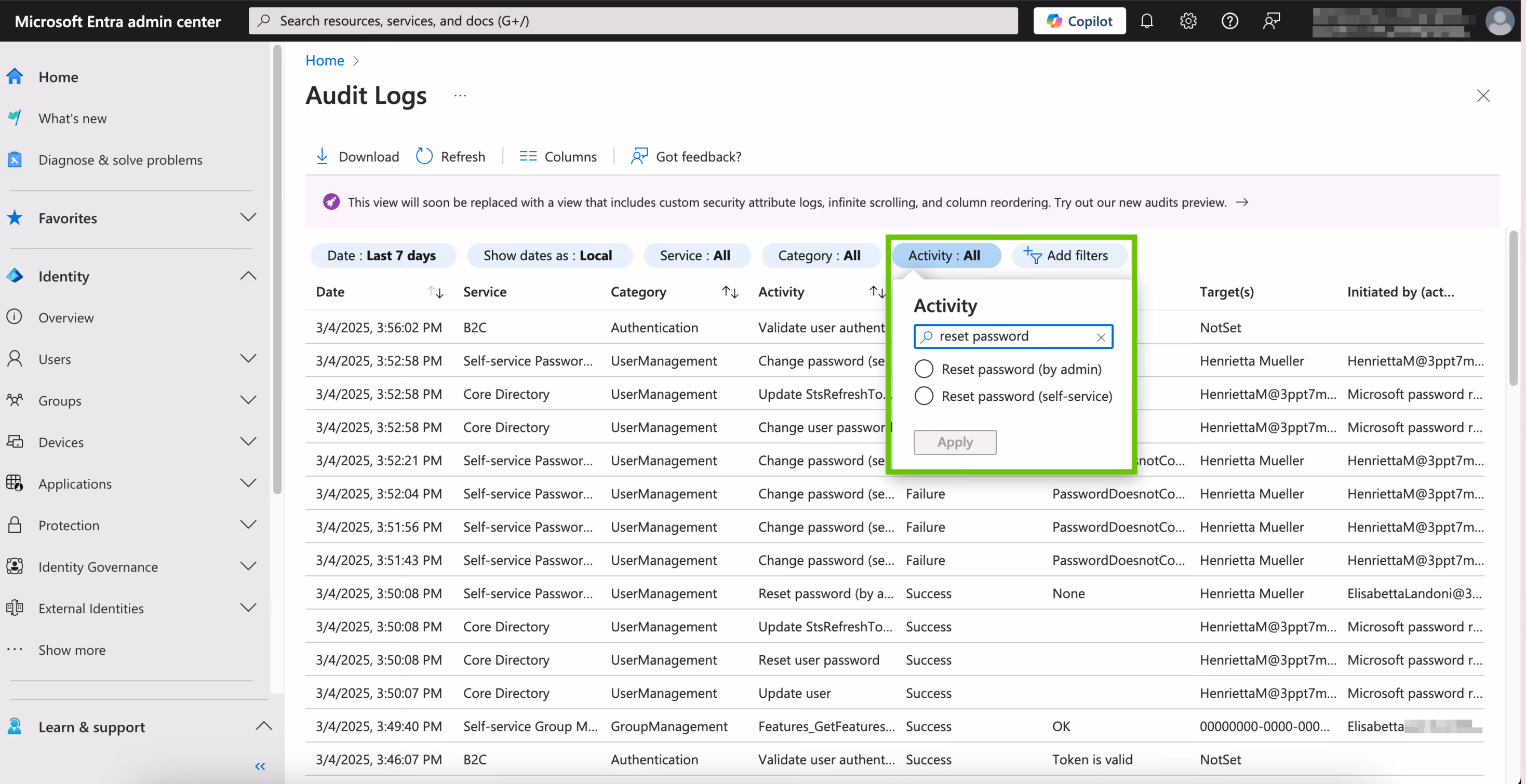
Task: Open the notifications bell
Action: pos(1147,20)
